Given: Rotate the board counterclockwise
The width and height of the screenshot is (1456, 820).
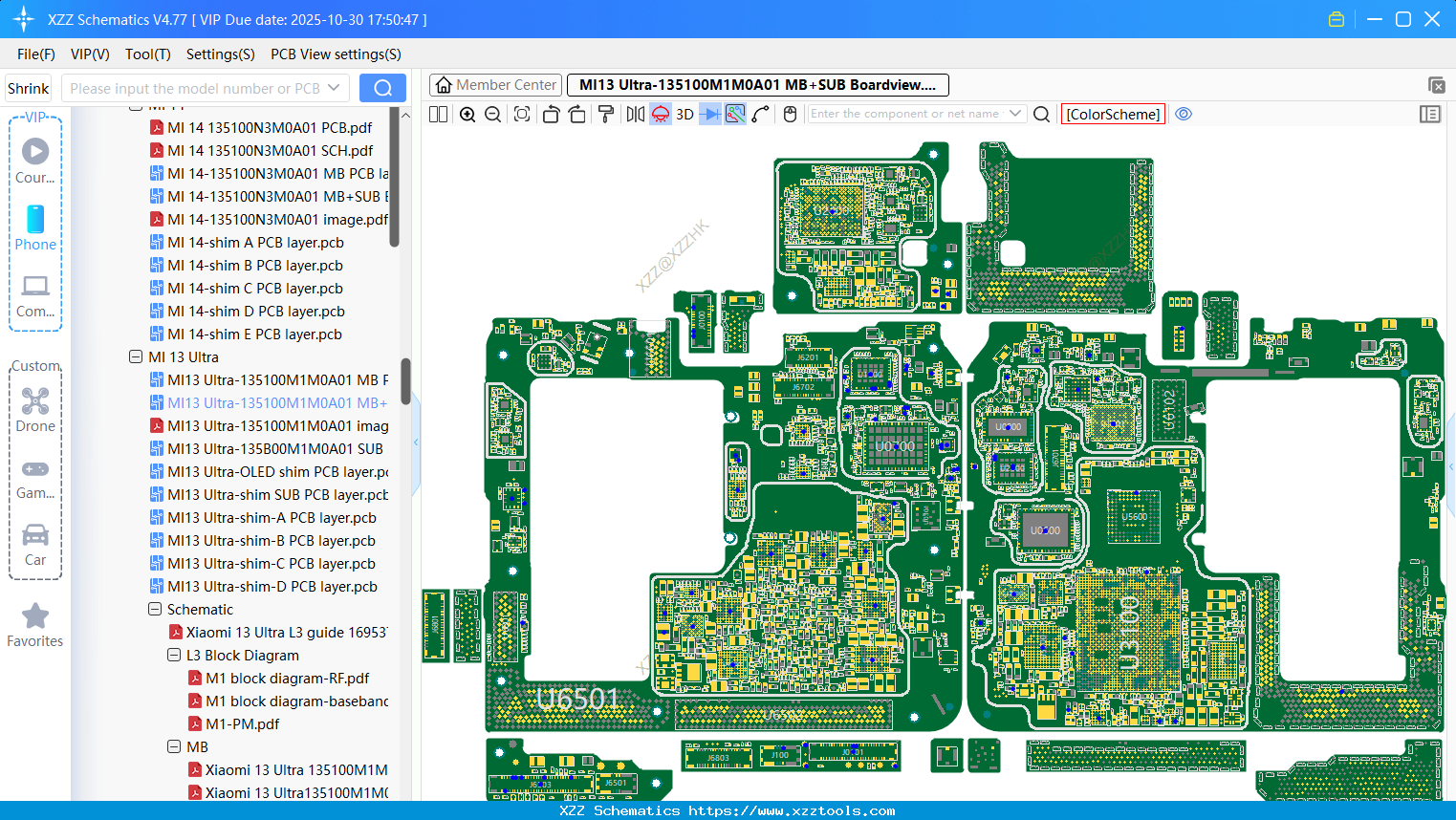Looking at the screenshot, I should pos(551,114).
